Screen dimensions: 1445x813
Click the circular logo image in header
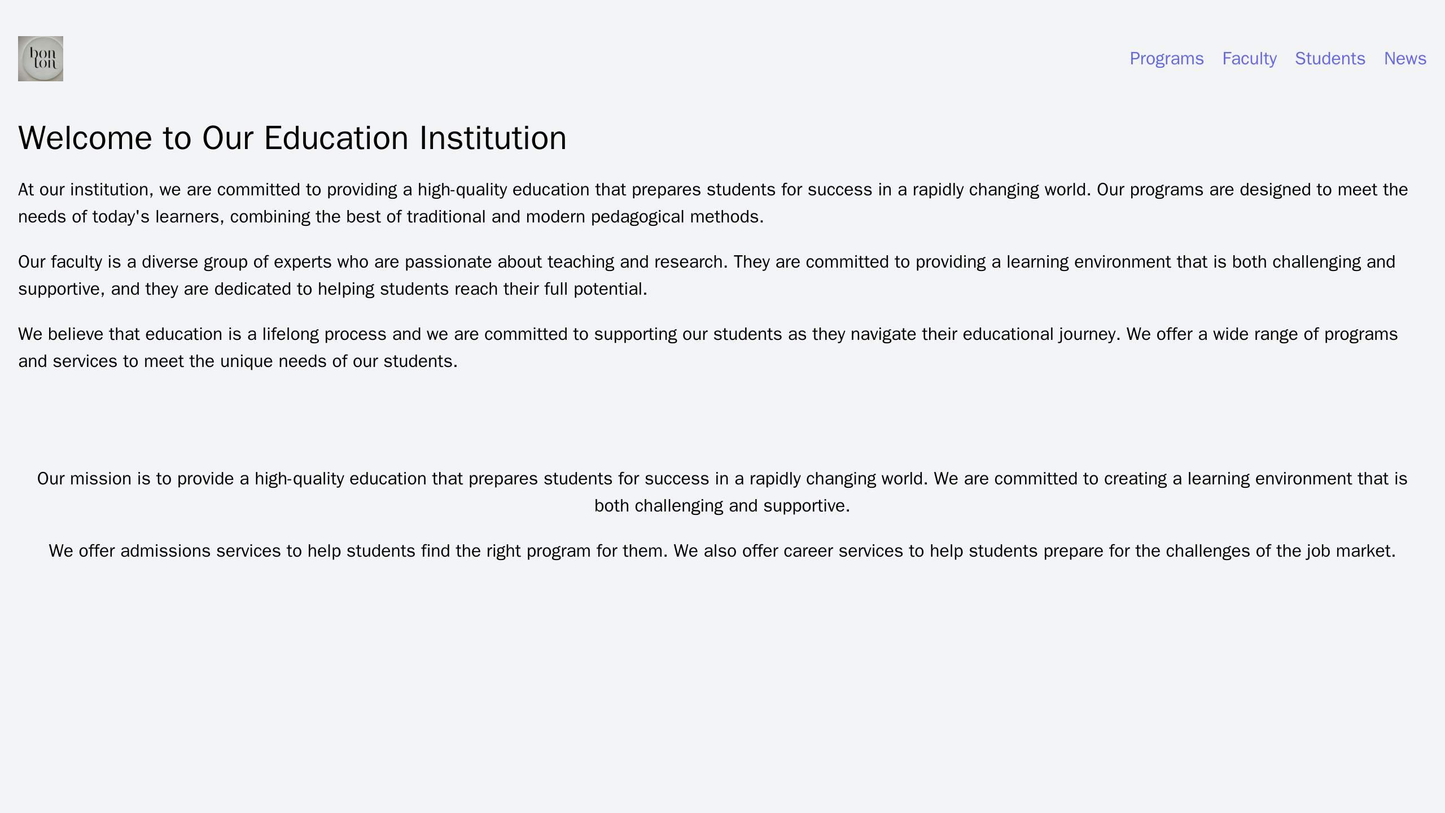(x=40, y=58)
